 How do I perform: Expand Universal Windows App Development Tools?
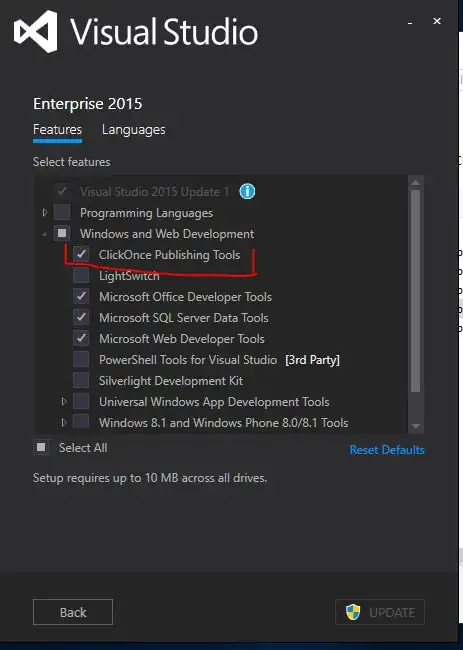(64, 402)
